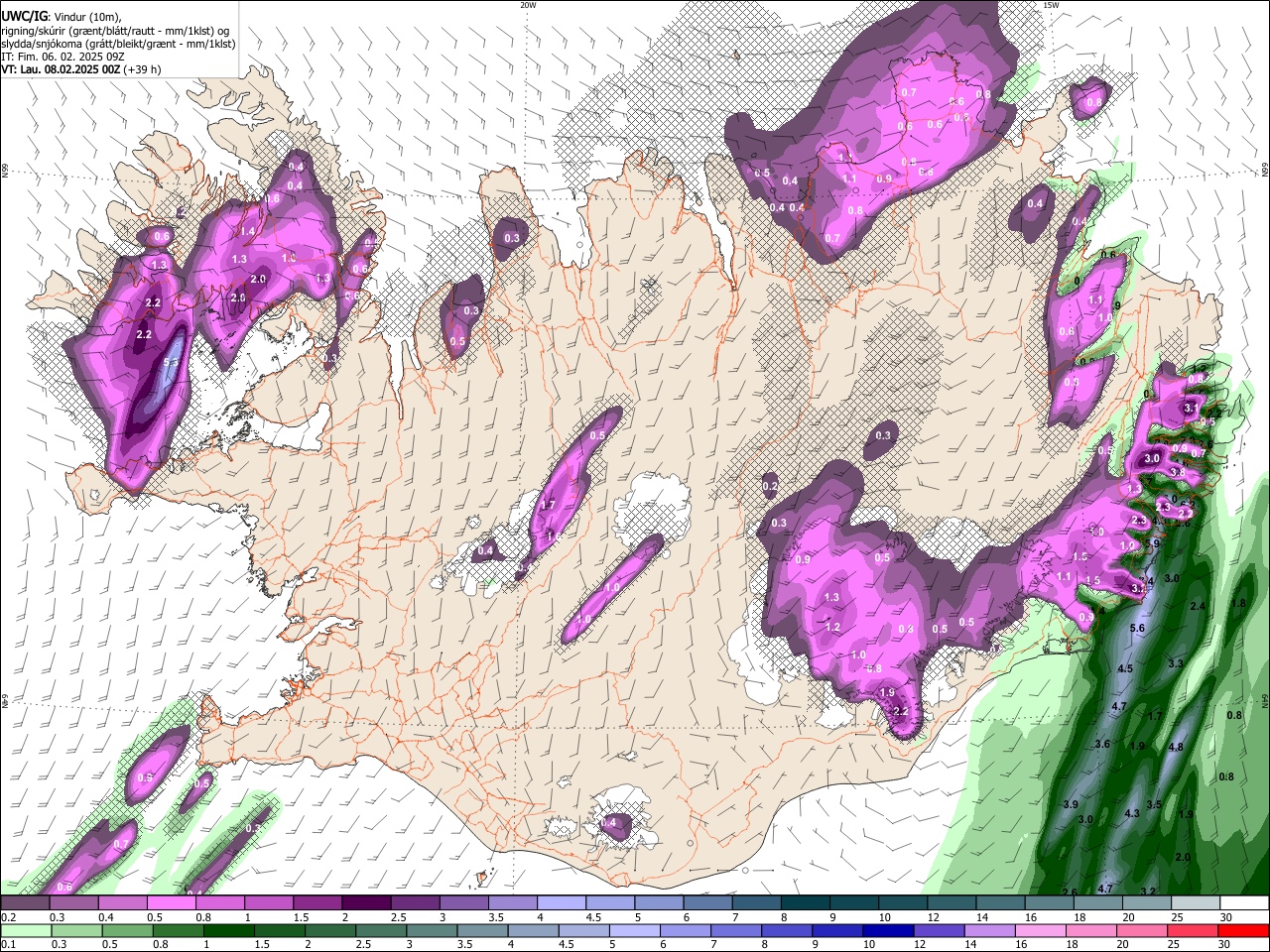Click the 'rigning/skúrir' legend description line
Screen dimensions: 1270x952
coord(117,31)
